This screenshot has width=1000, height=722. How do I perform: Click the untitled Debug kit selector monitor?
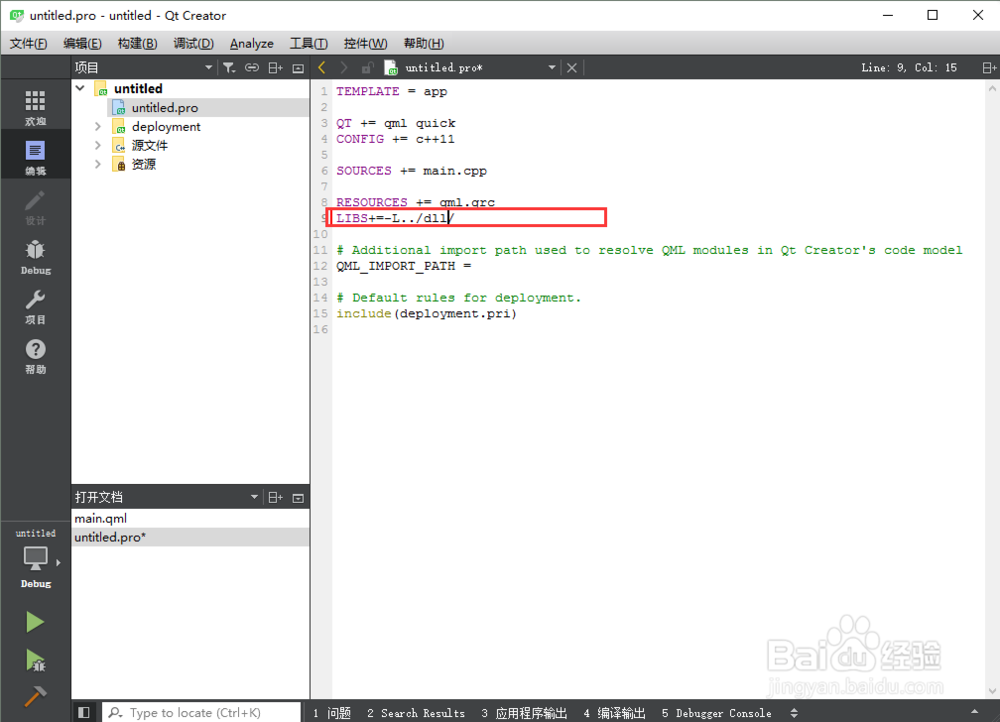tap(35, 558)
